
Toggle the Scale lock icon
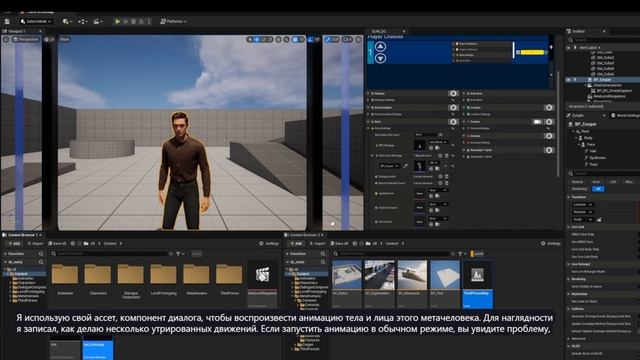tap(599, 220)
